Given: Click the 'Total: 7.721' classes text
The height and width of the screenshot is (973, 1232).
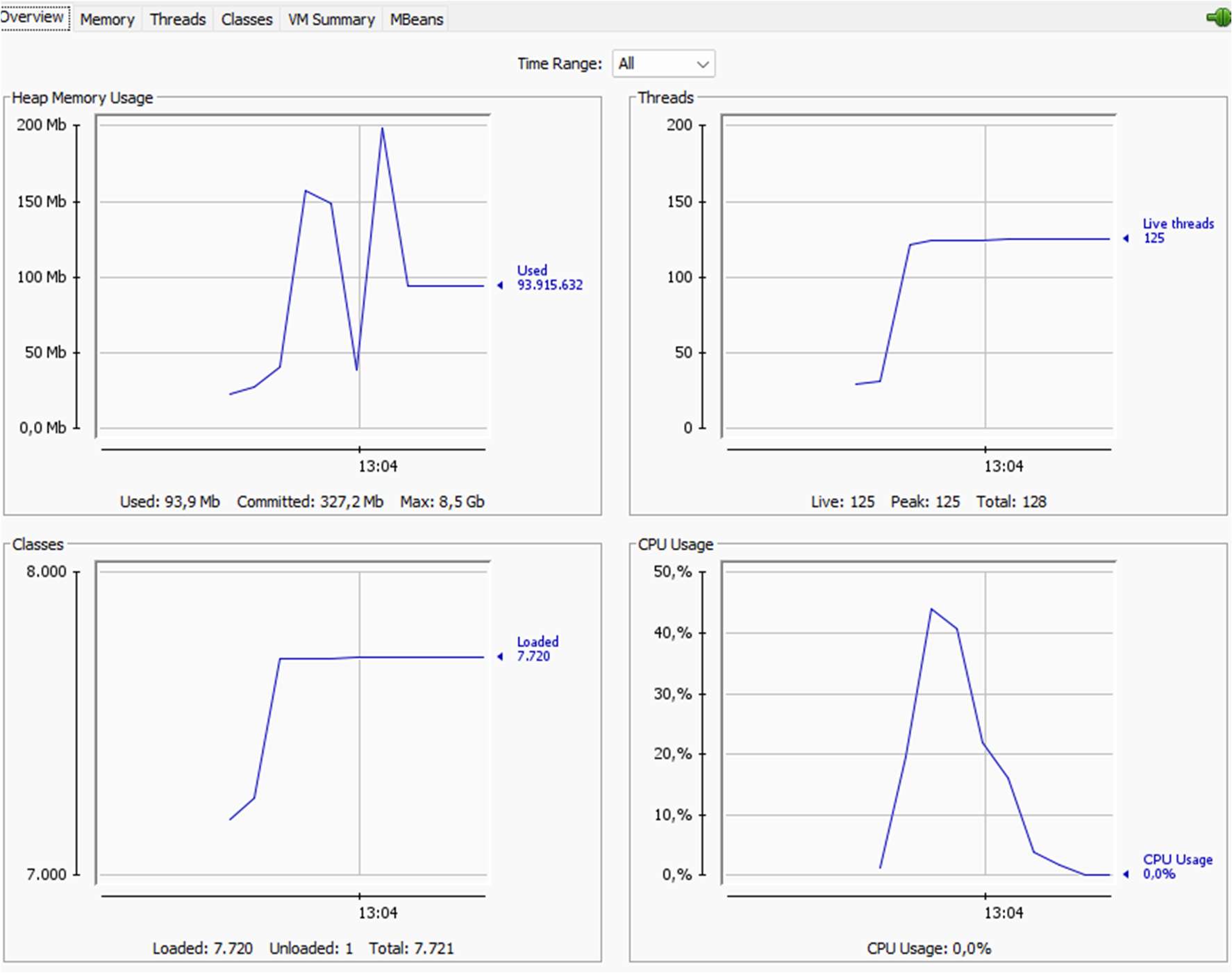Looking at the screenshot, I should [x=411, y=948].
